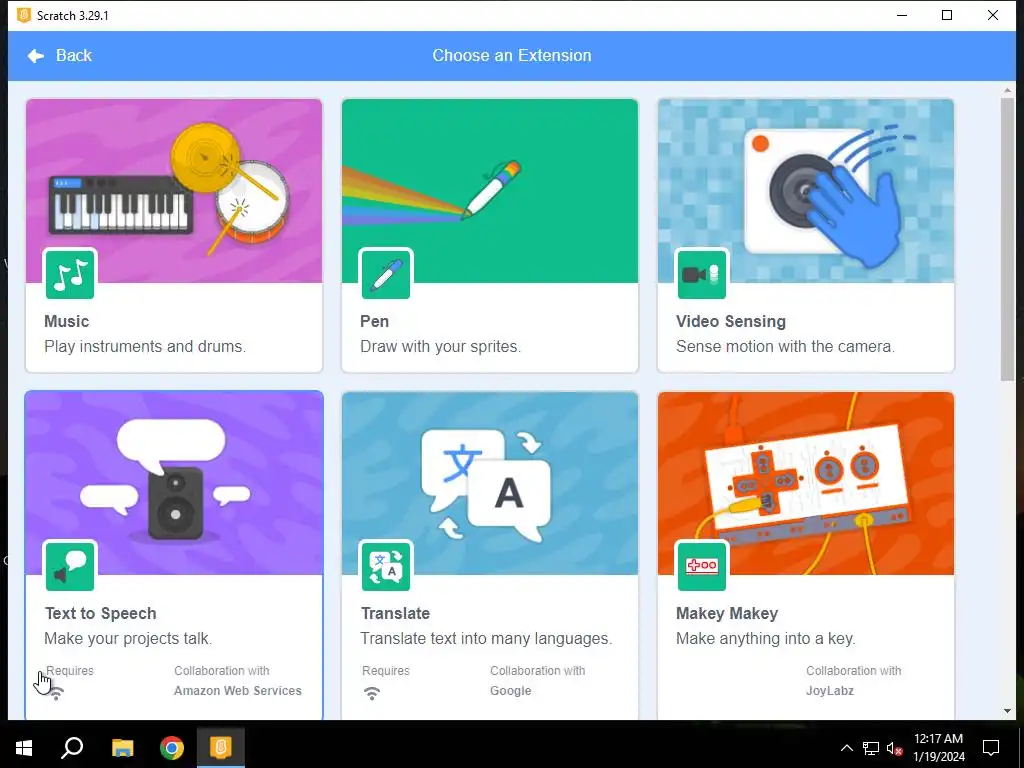This screenshot has width=1024, height=768.
Task: Select the Pen extension icon badge
Action: (386, 274)
